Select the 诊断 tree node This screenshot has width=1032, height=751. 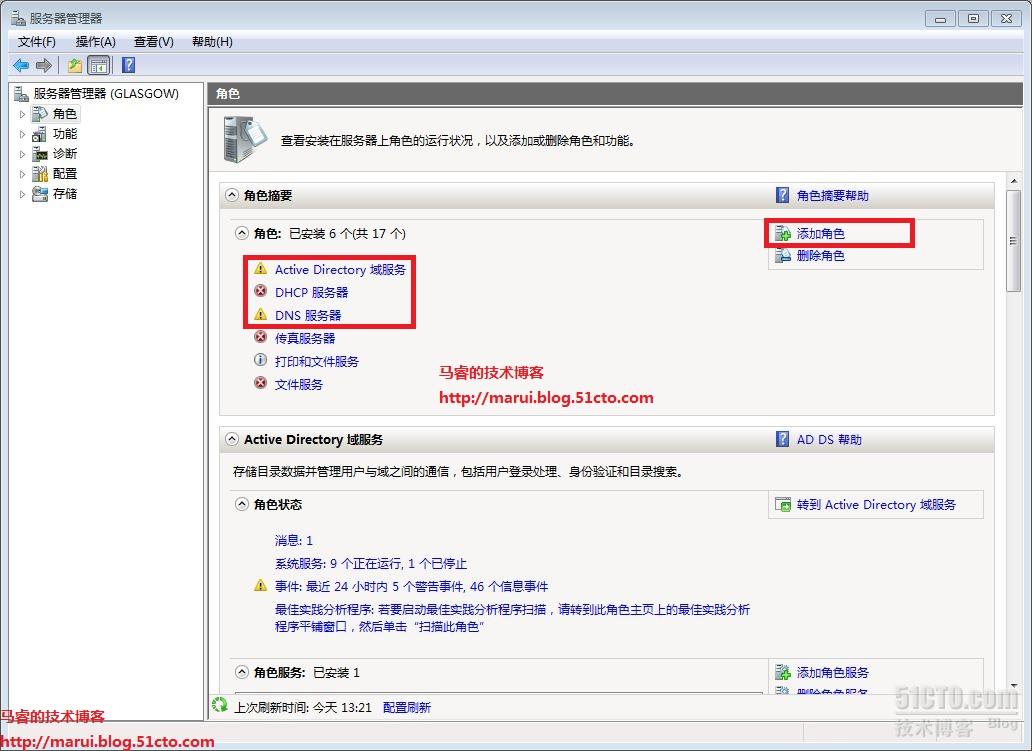(x=65, y=153)
